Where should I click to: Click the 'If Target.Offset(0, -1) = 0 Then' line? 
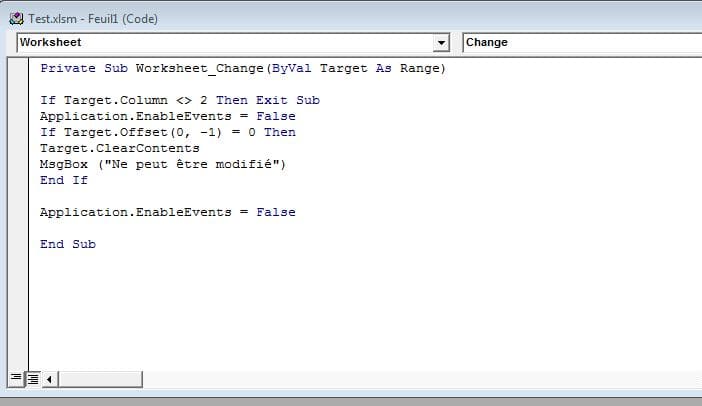168,132
